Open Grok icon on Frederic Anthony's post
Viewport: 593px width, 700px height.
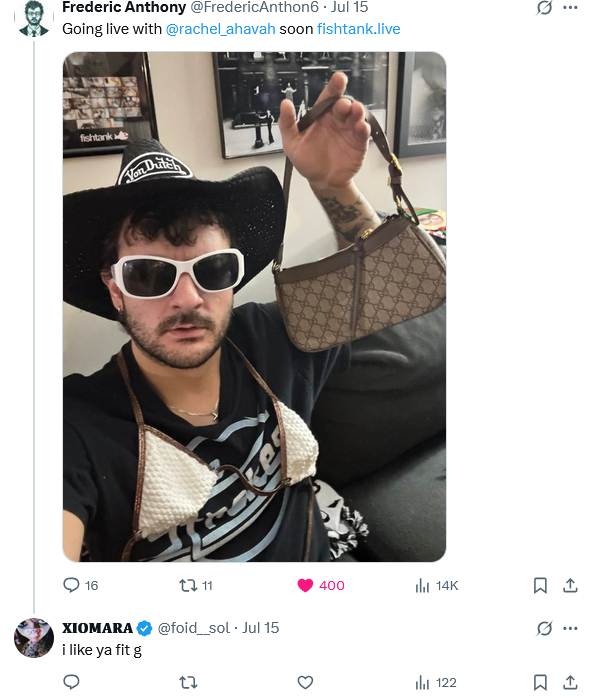pos(544,8)
